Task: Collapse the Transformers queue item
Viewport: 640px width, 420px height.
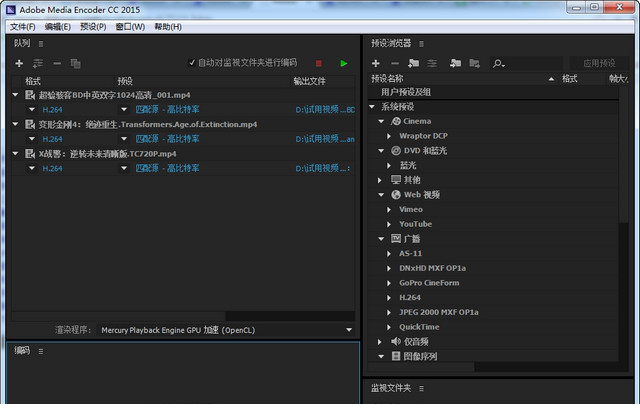Action: pyautogui.click(x=16, y=124)
